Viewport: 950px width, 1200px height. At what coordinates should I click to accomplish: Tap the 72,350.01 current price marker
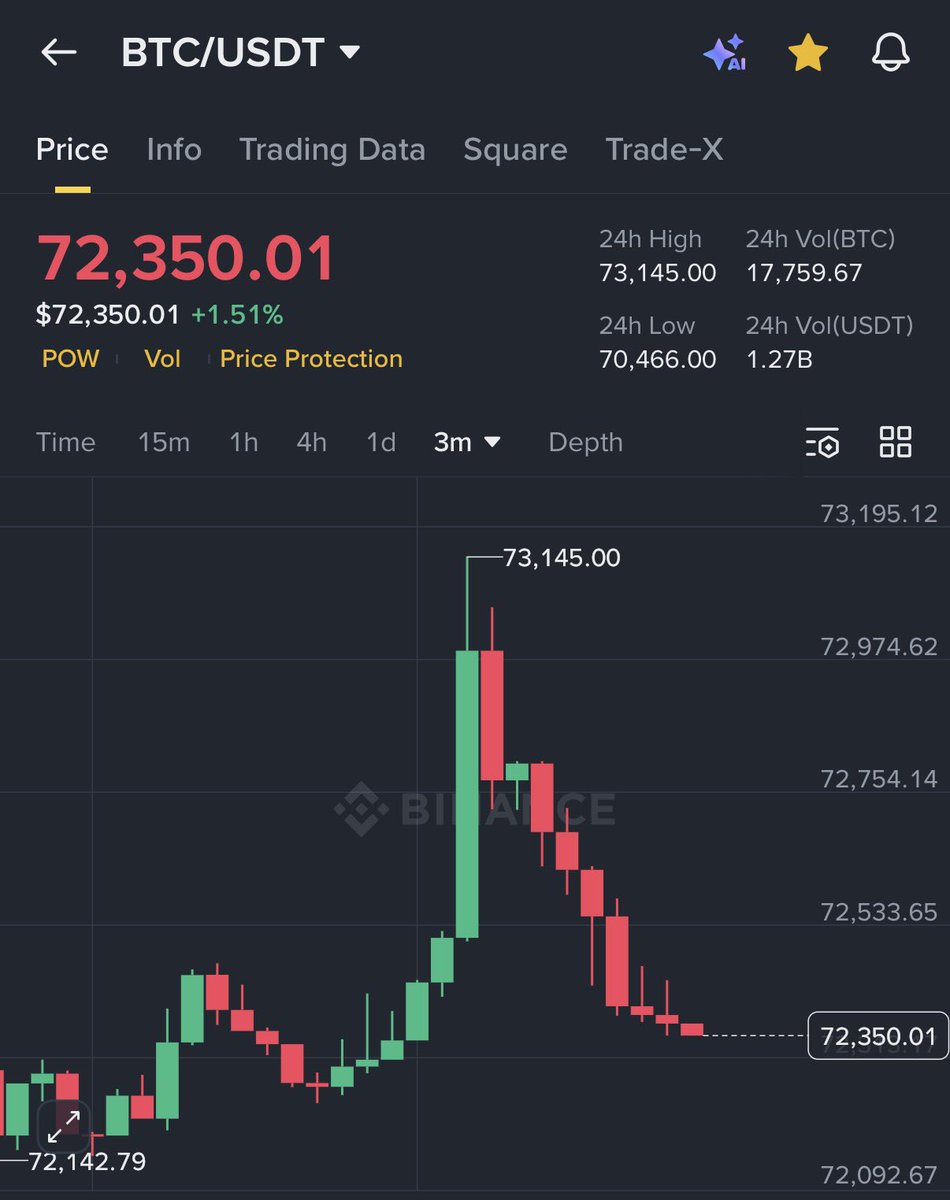(x=877, y=1036)
